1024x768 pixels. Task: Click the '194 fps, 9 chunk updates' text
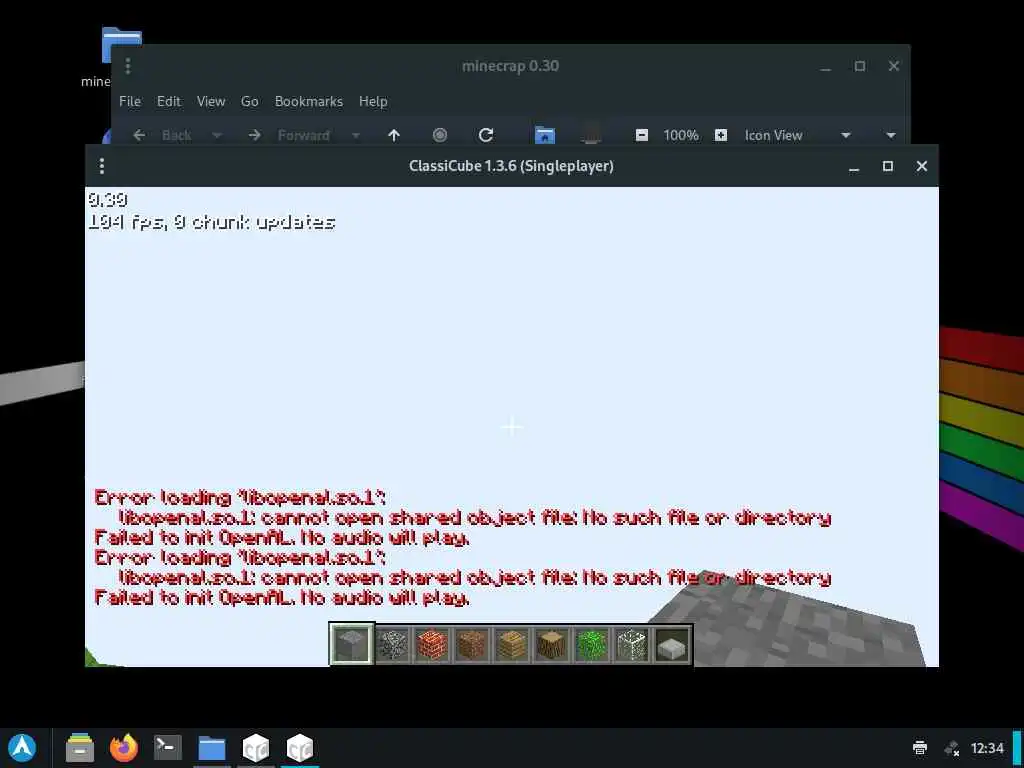click(x=212, y=222)
